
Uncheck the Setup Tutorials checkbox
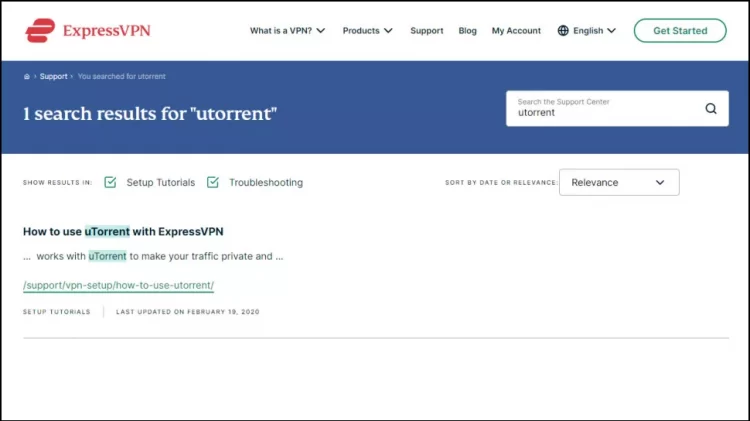(x=110, y=182)
